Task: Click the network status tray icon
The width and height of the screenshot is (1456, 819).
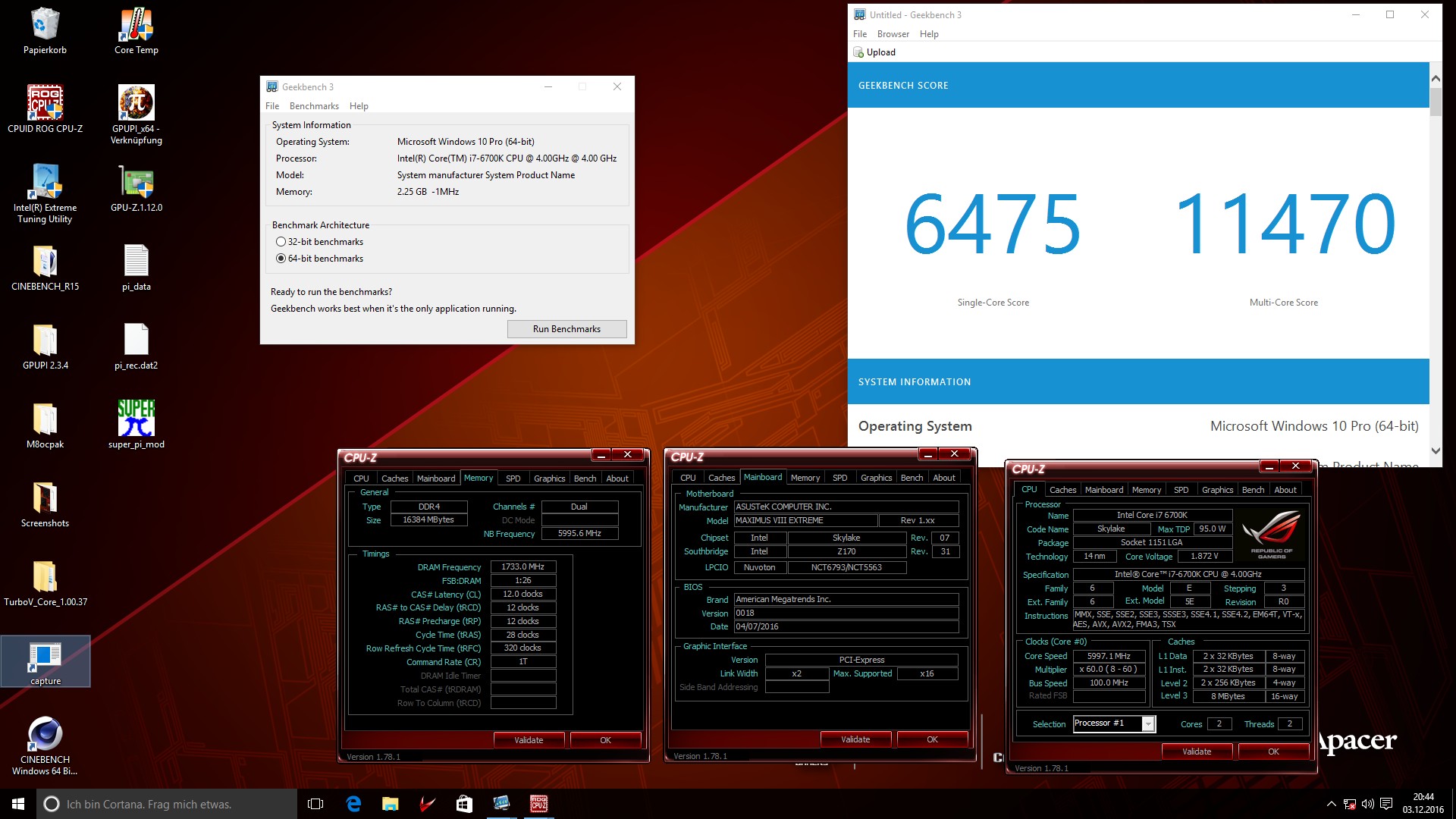Action: [x=1350, y=804]
